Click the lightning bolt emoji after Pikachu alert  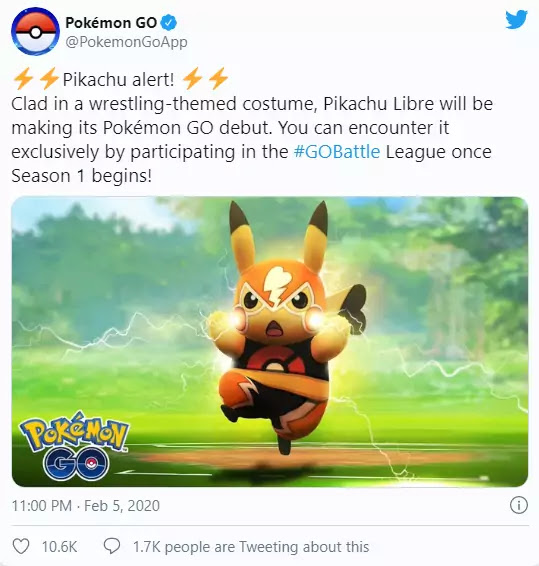(205, 78)
